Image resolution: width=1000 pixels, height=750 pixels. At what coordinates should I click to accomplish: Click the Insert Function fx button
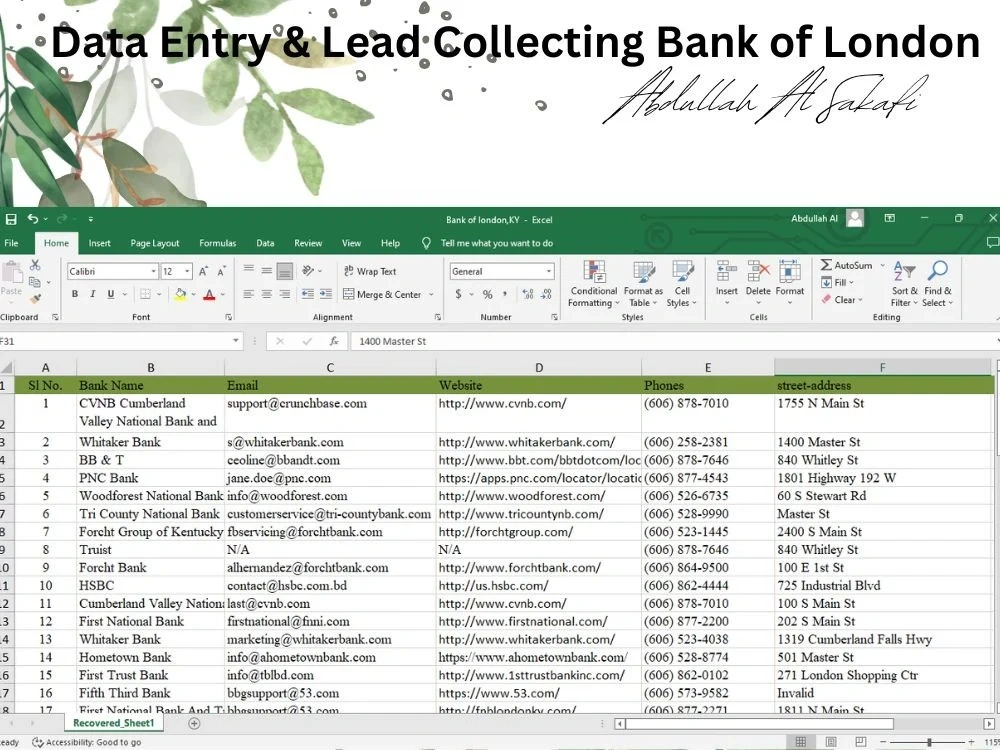[x=334, y=341]
